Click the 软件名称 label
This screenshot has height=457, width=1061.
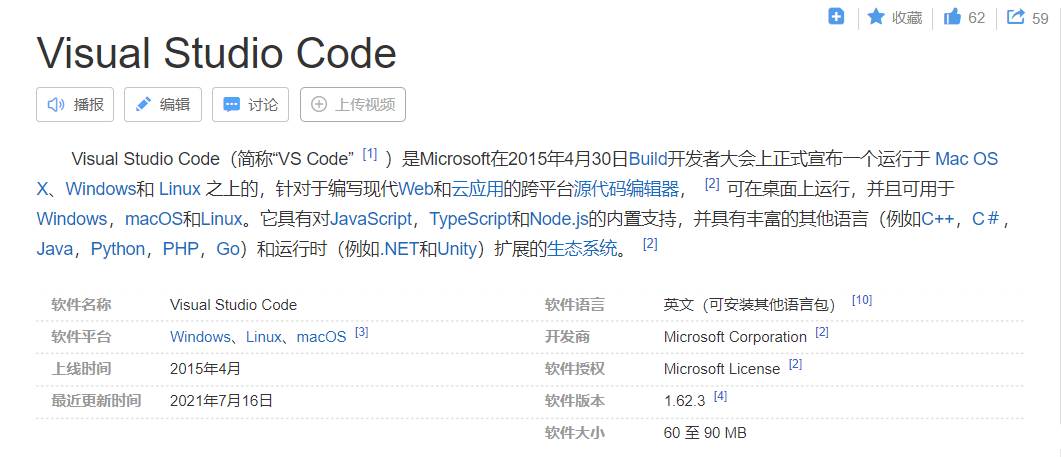(x=81, y=305)
